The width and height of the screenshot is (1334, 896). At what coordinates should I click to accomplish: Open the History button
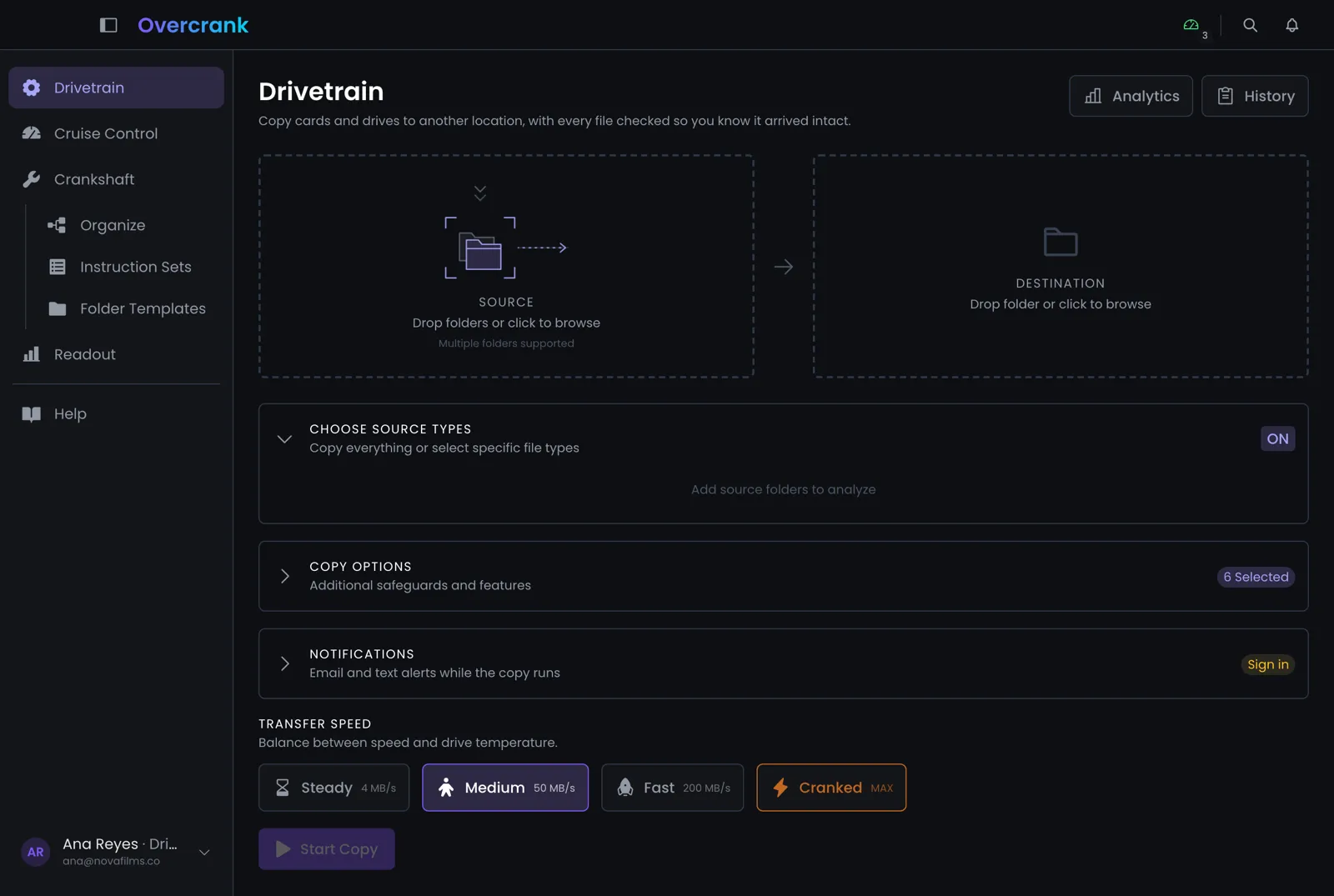1255,96
